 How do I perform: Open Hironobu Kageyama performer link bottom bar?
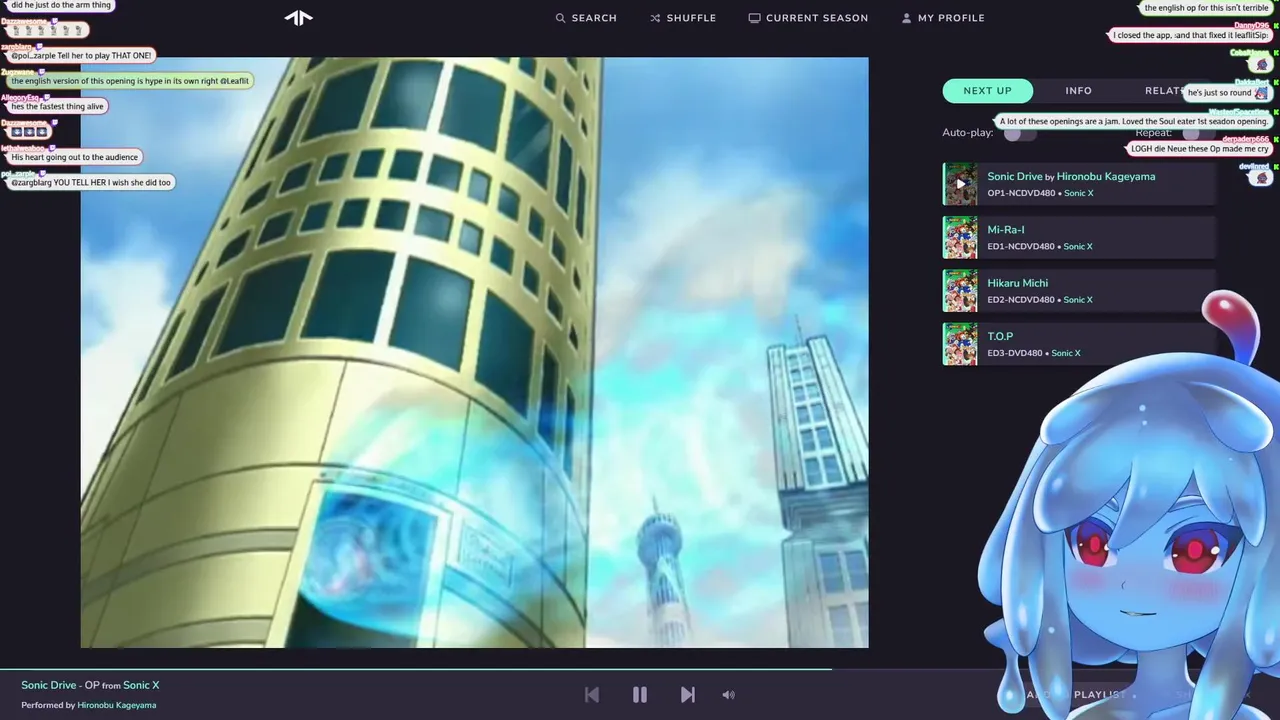[x=117, y=705]
